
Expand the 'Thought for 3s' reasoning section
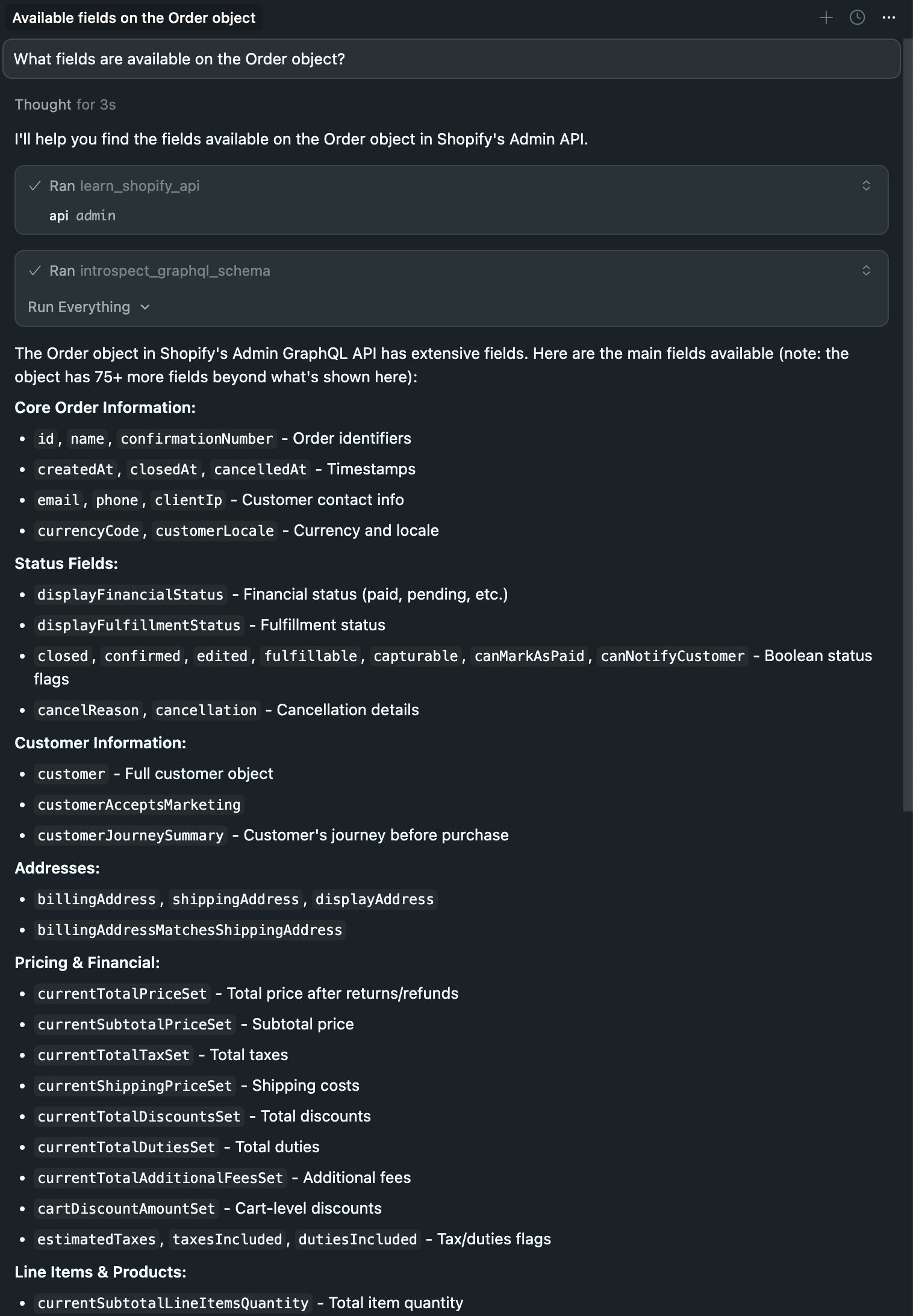pyautogui.click(x=65, y=104)
